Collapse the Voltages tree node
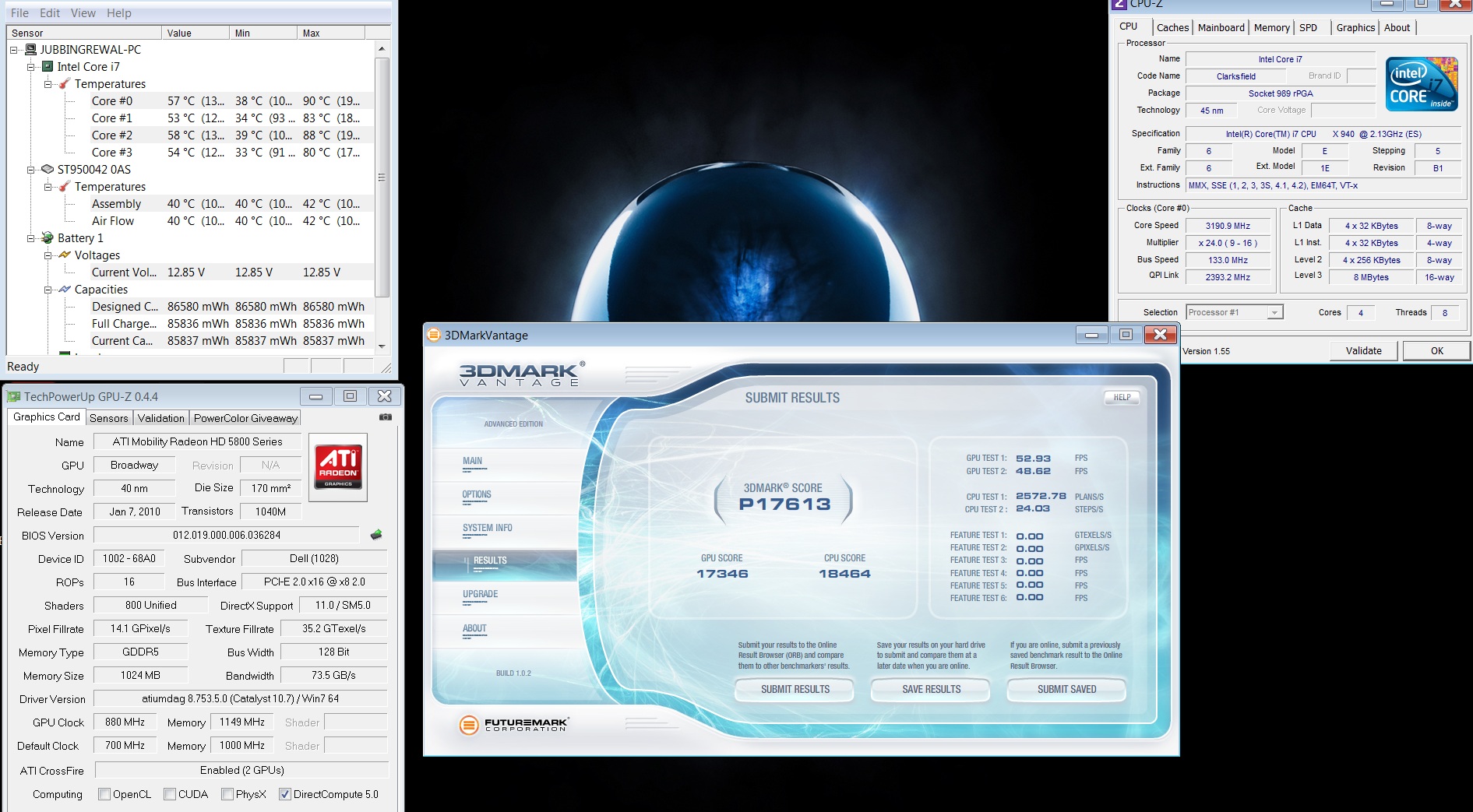Screen dimensions: 1473x812 pyautogui.click(x=48, y=255)
